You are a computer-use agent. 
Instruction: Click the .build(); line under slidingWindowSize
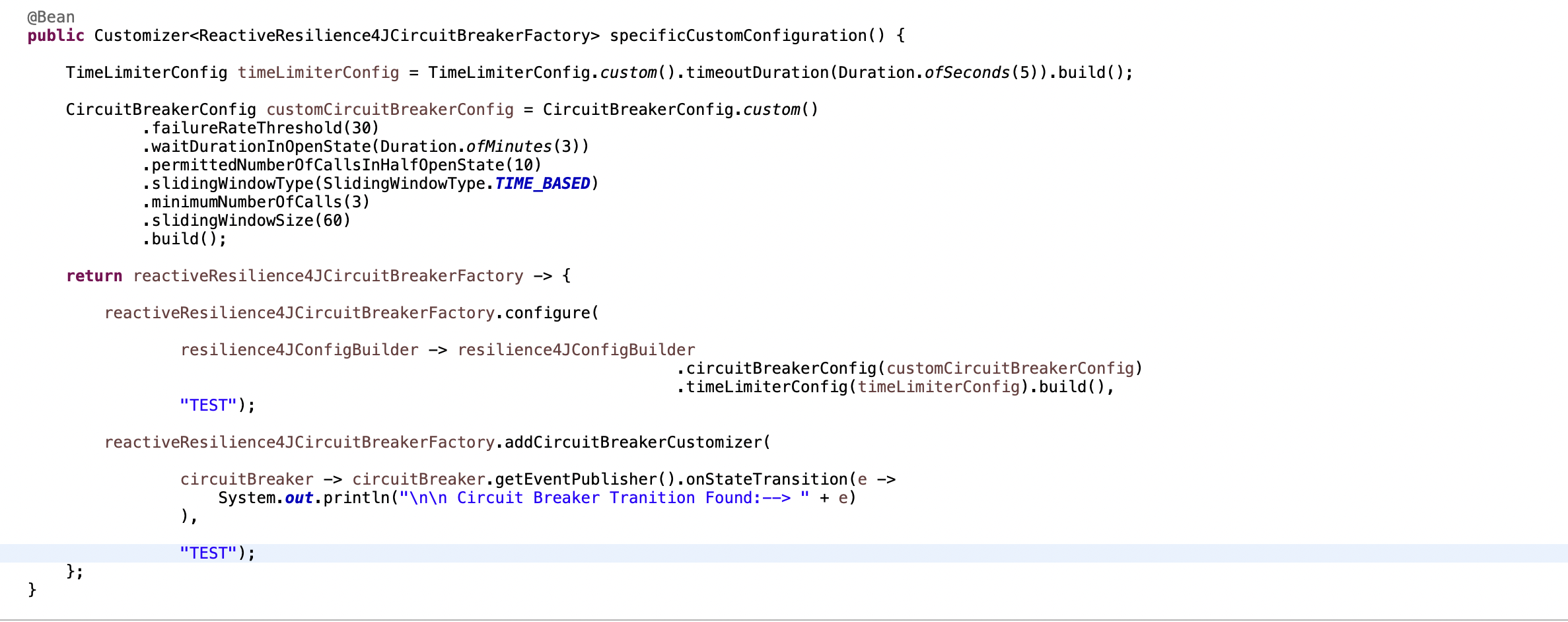point(184,239)
